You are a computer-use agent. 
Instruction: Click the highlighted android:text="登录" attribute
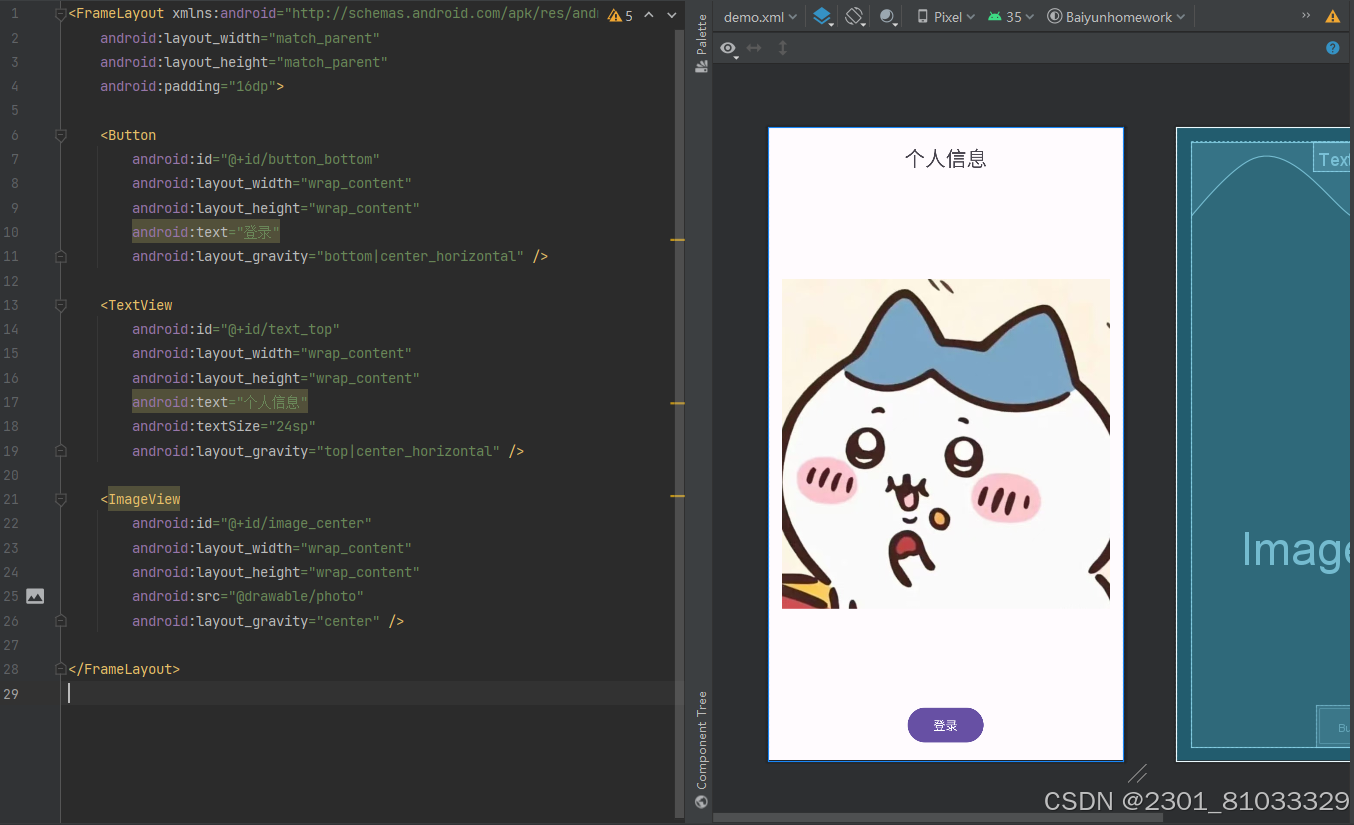[206, 232]
